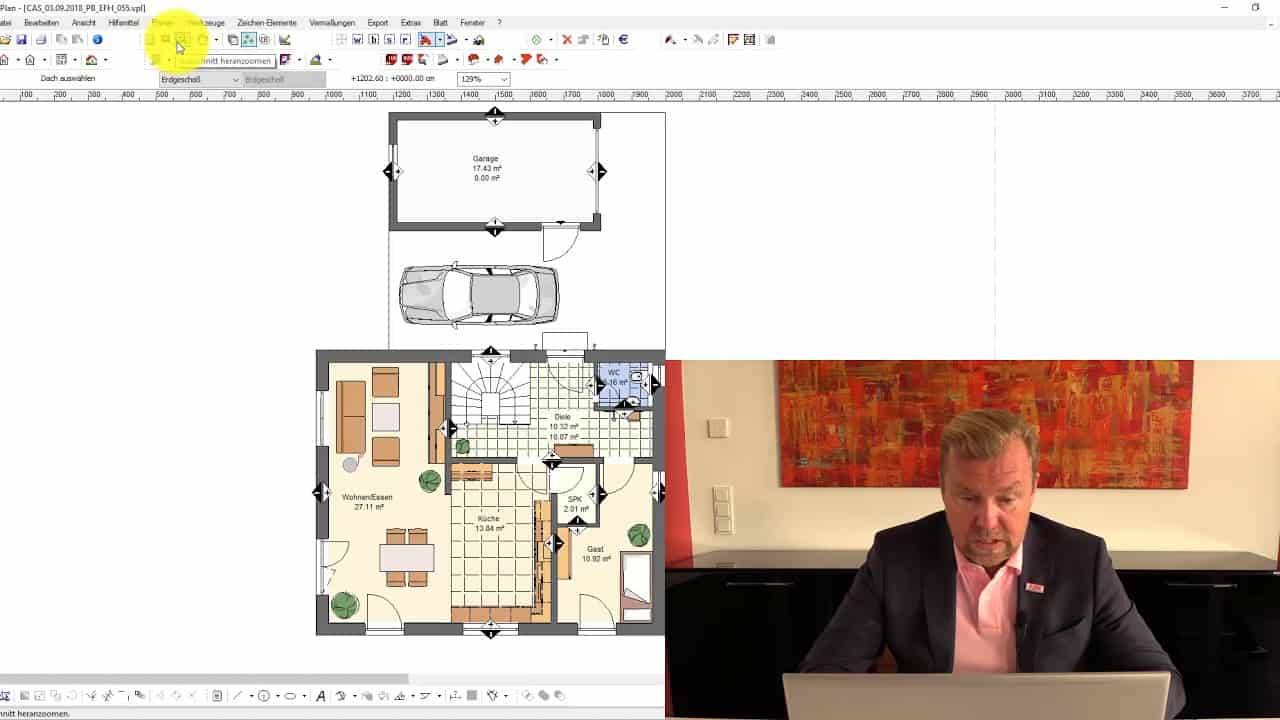Select the chart graph toolbar icon
The image size is (1280, 720).
285,40
